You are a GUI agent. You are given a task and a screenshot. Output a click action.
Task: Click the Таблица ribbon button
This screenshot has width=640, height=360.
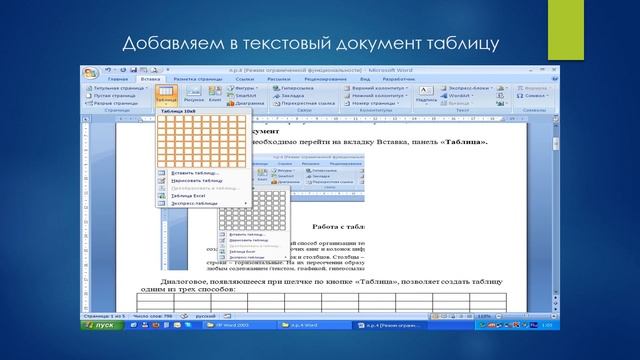pos(166,96)
